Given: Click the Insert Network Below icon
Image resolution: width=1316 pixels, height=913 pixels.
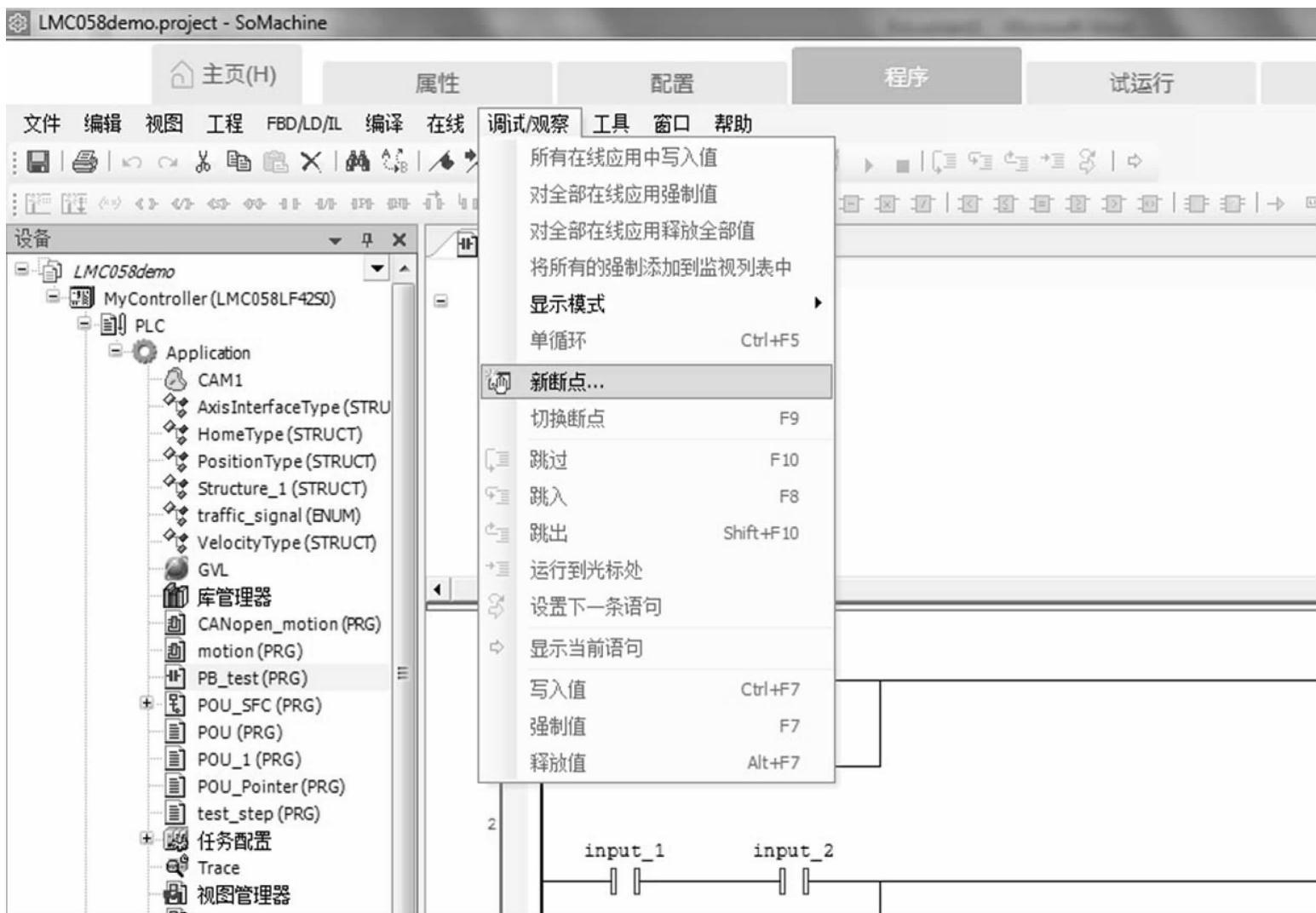Looking at the screenshot, I should click(74, 203).
